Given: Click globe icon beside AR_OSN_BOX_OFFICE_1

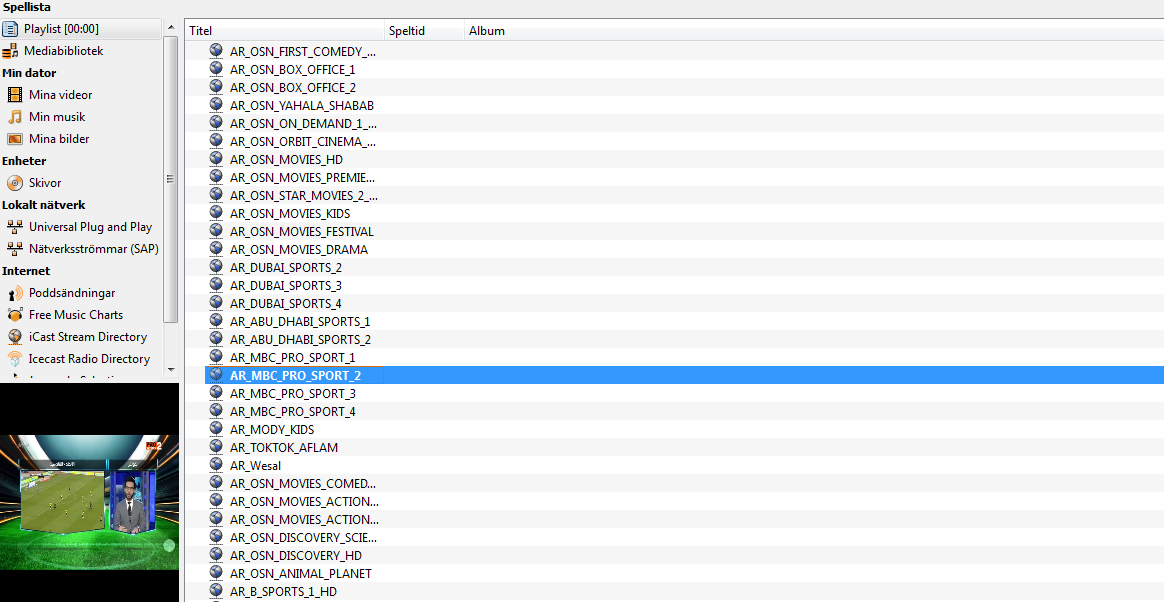Looking at the screenshot, I should point(216,69).
